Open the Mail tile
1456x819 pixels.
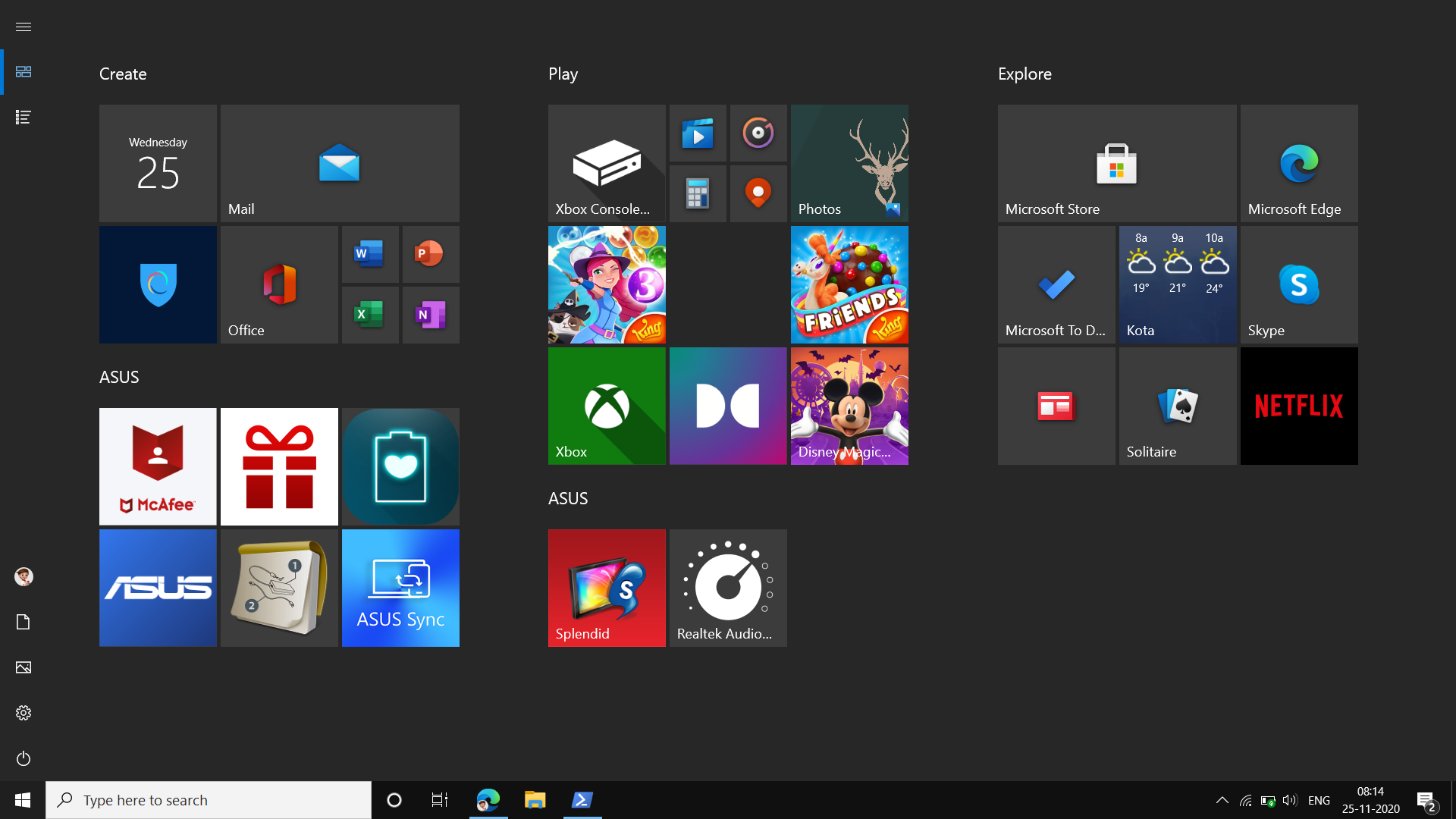point(340,163)
